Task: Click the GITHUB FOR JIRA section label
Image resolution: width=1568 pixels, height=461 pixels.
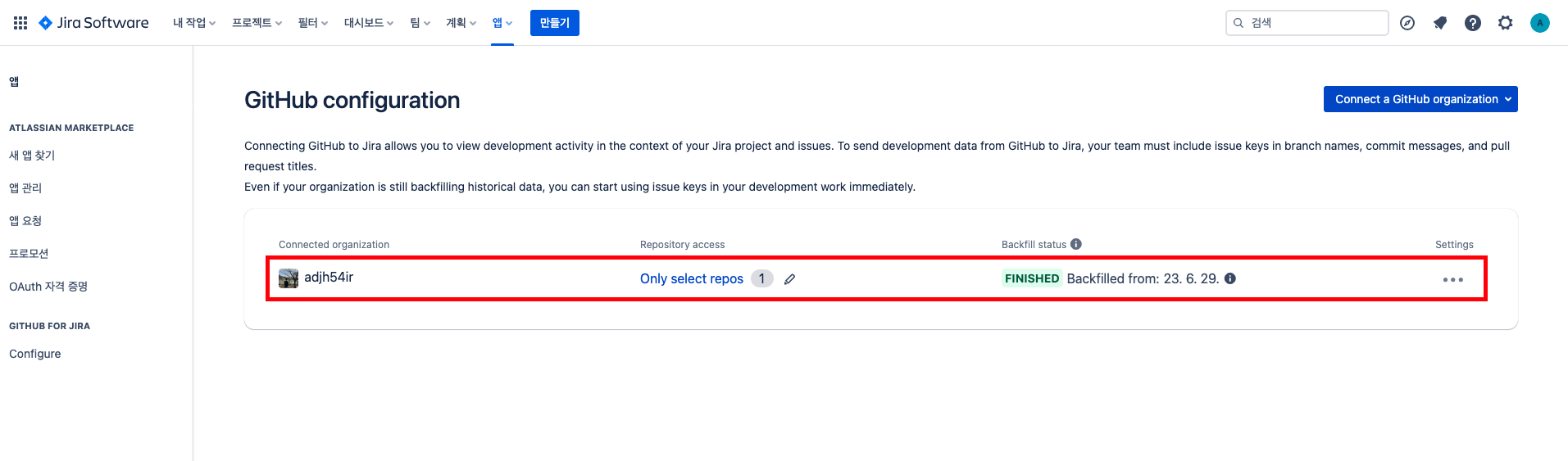Action: [x=49, y=326]
